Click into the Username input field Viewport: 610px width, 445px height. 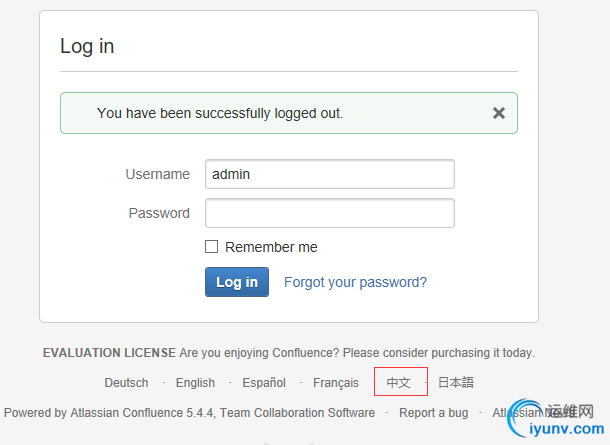(x=330, y=174)
